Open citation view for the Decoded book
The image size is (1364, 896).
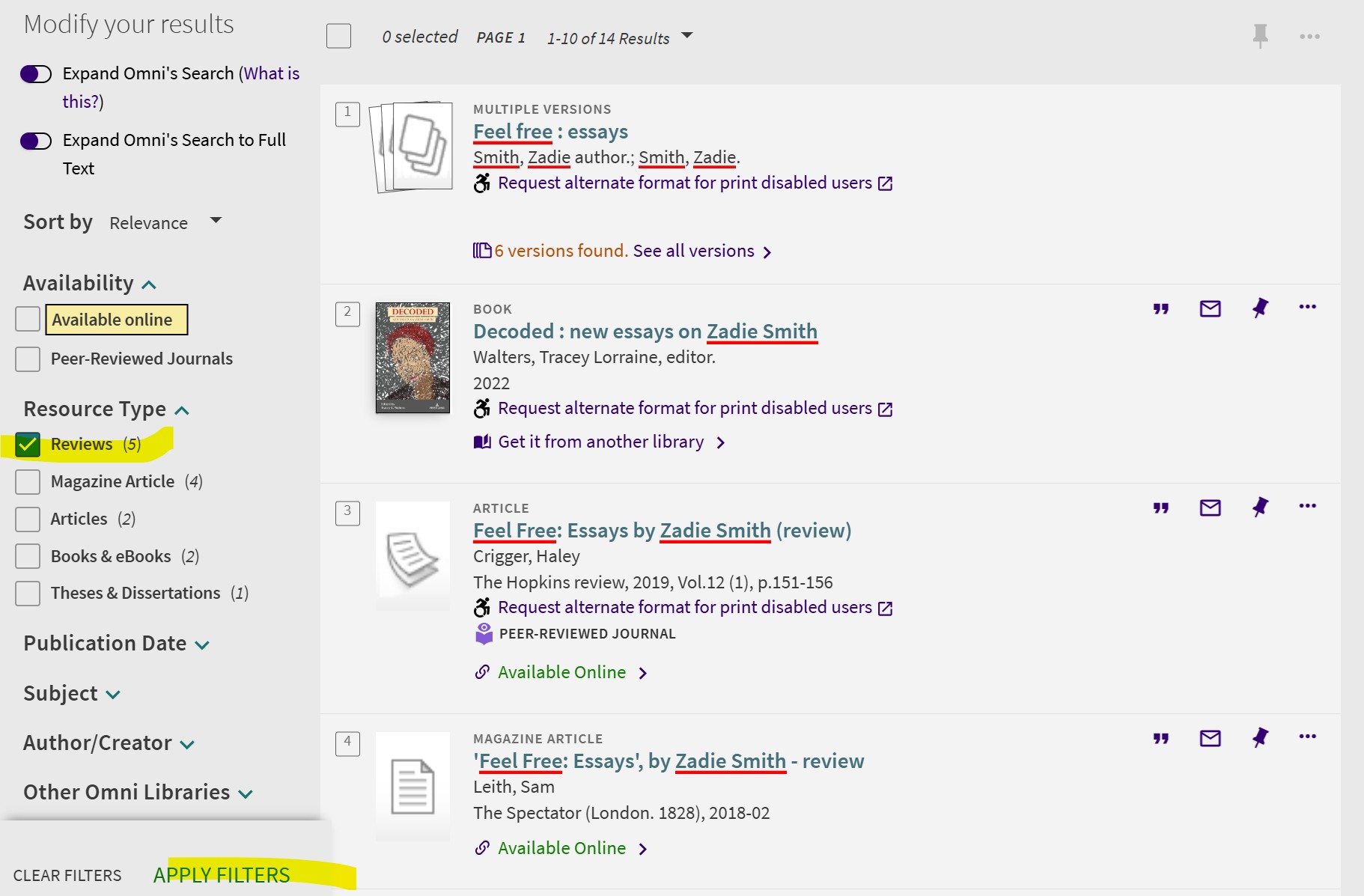point(1161,308)
